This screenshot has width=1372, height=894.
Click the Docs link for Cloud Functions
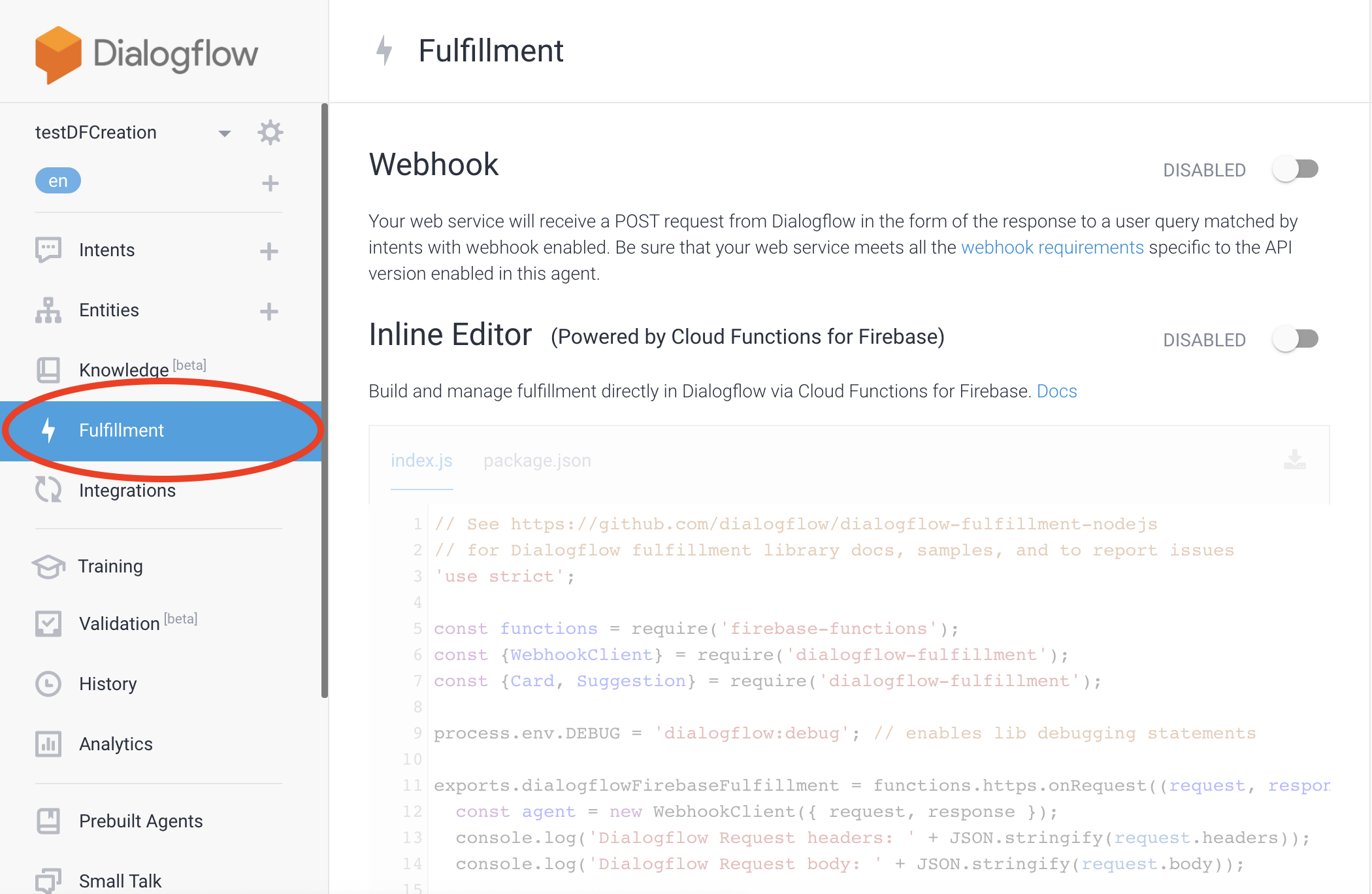coord(1056,391)
